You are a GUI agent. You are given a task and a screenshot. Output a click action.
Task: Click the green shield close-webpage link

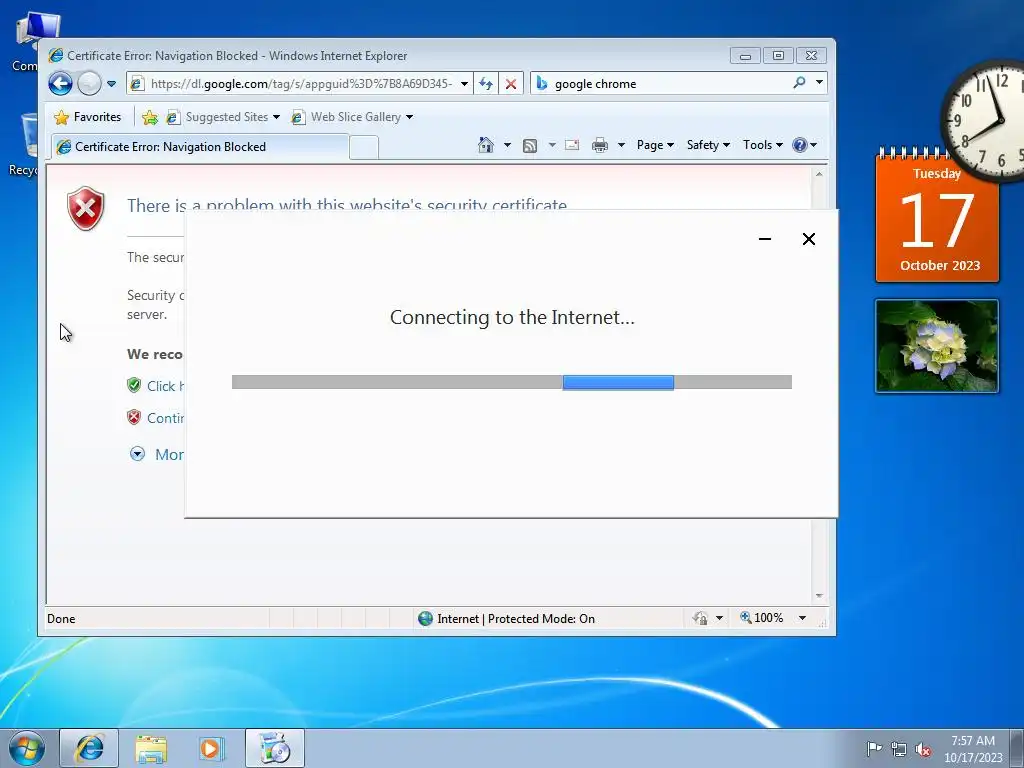(x=155, y=386)
